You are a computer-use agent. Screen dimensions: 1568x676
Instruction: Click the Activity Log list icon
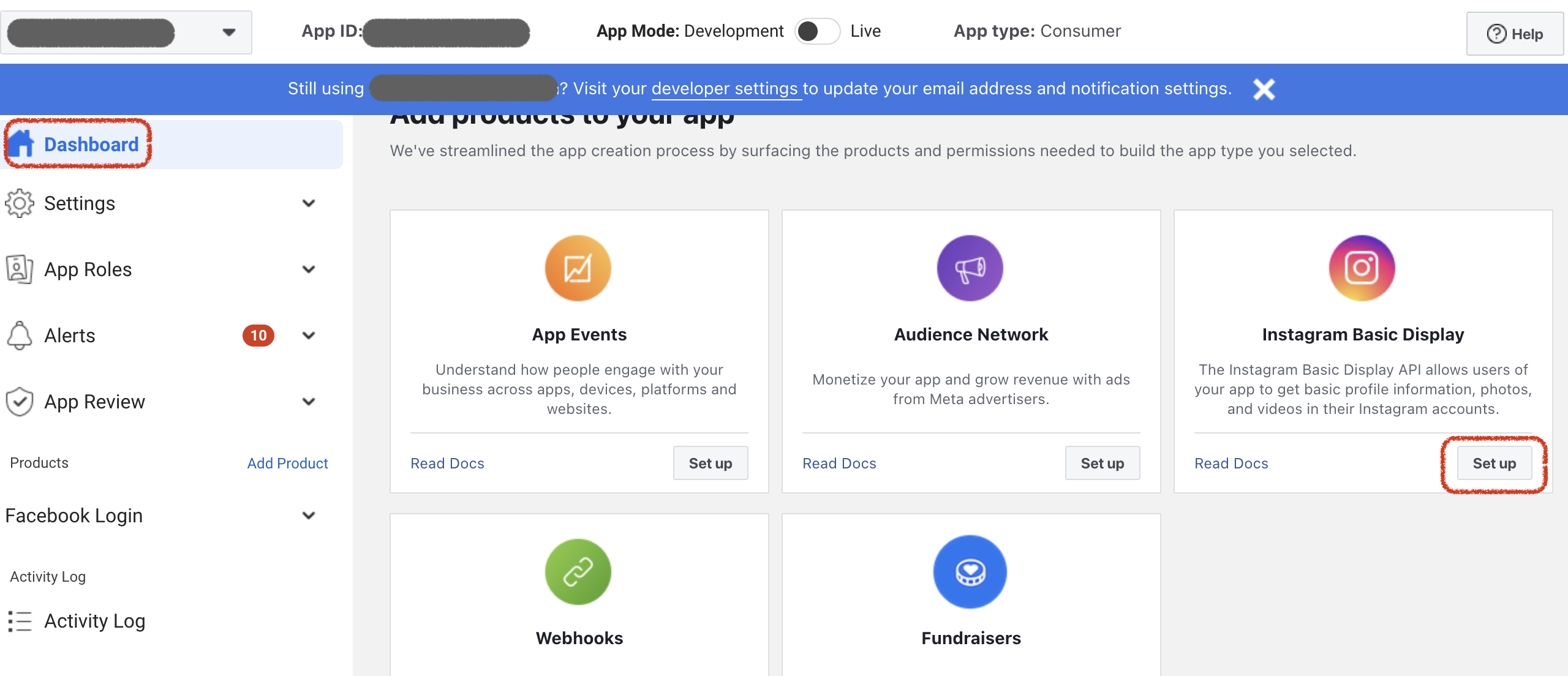click(20, 621)
